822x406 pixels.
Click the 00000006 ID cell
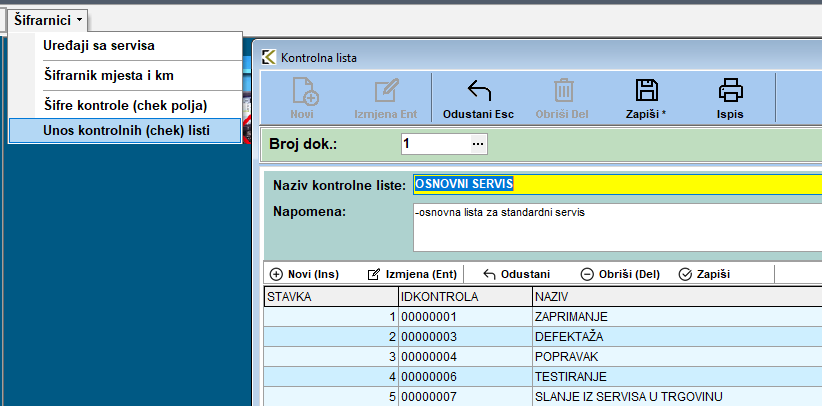[465, 377]
